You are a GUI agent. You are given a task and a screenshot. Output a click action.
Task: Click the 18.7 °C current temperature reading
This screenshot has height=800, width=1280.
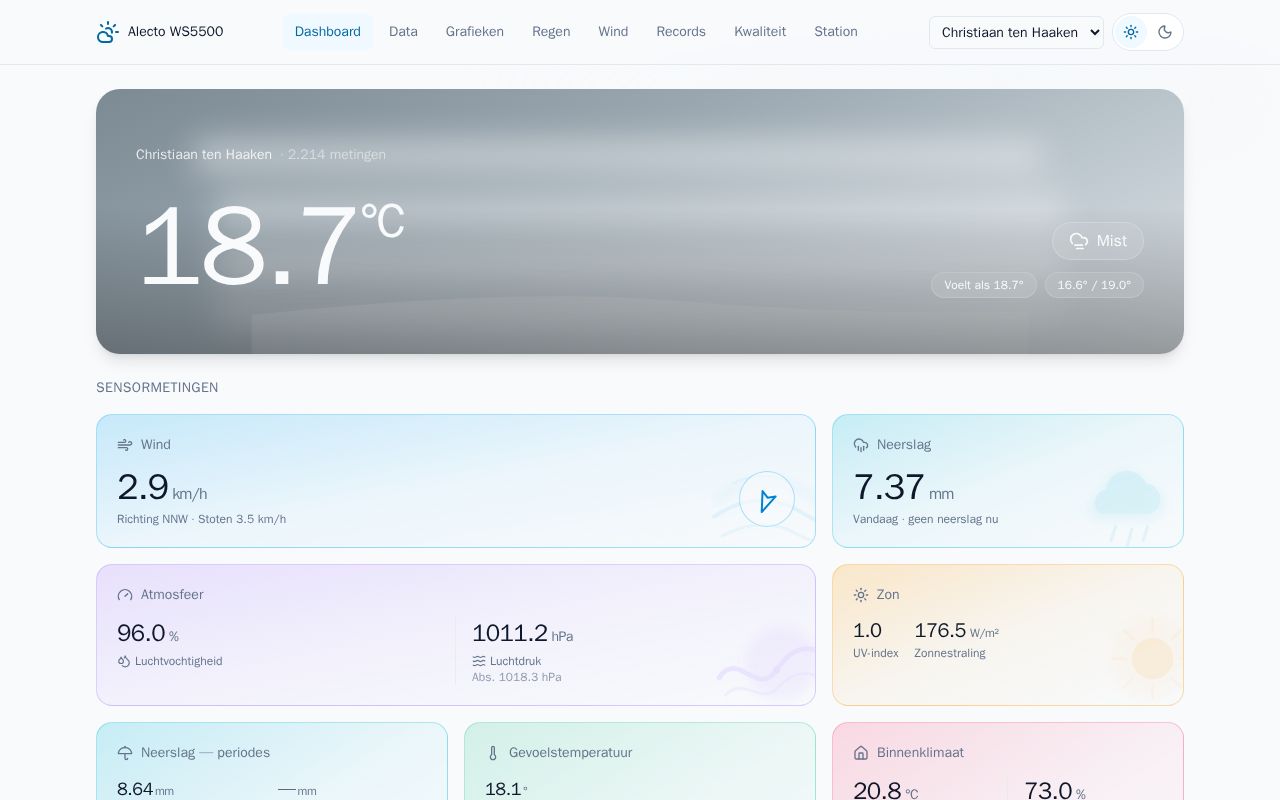click(270, 246)
